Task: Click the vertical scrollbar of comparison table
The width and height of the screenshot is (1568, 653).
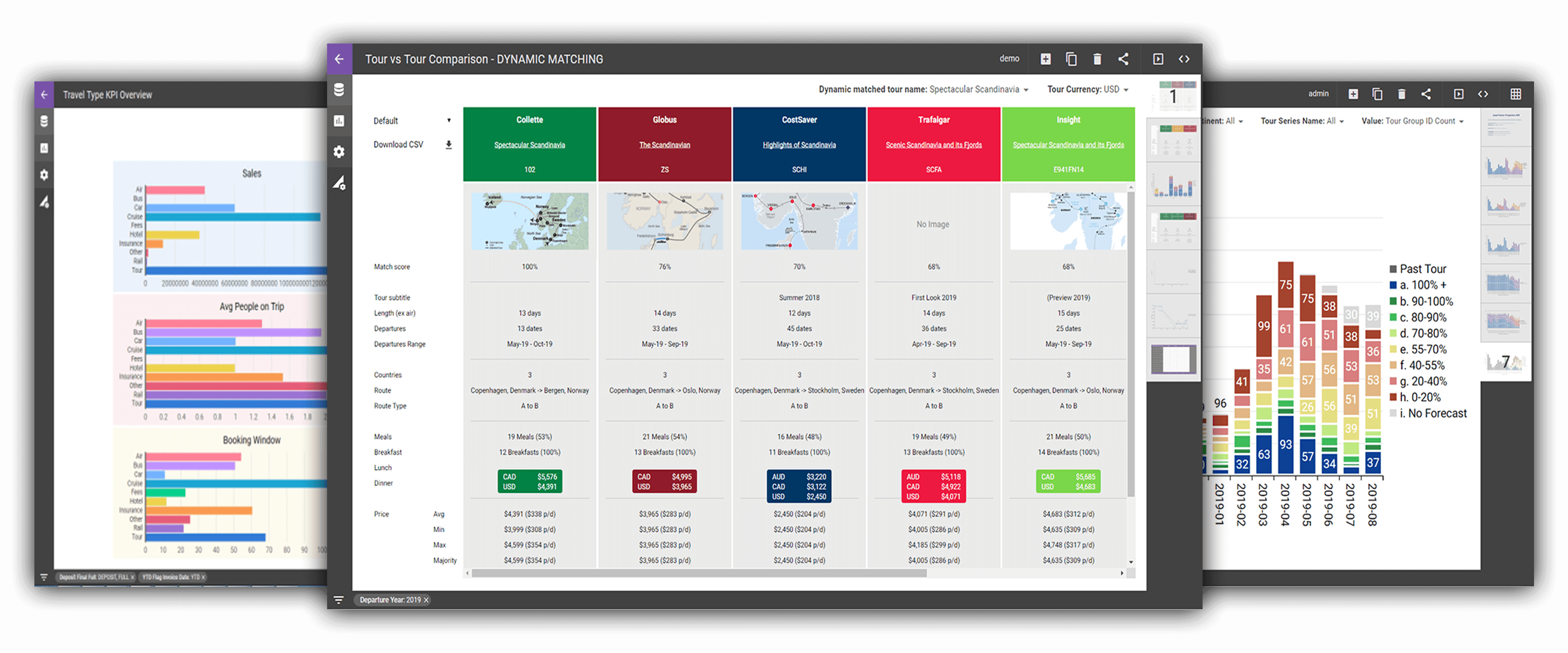Action: (x=1131, y=344)
